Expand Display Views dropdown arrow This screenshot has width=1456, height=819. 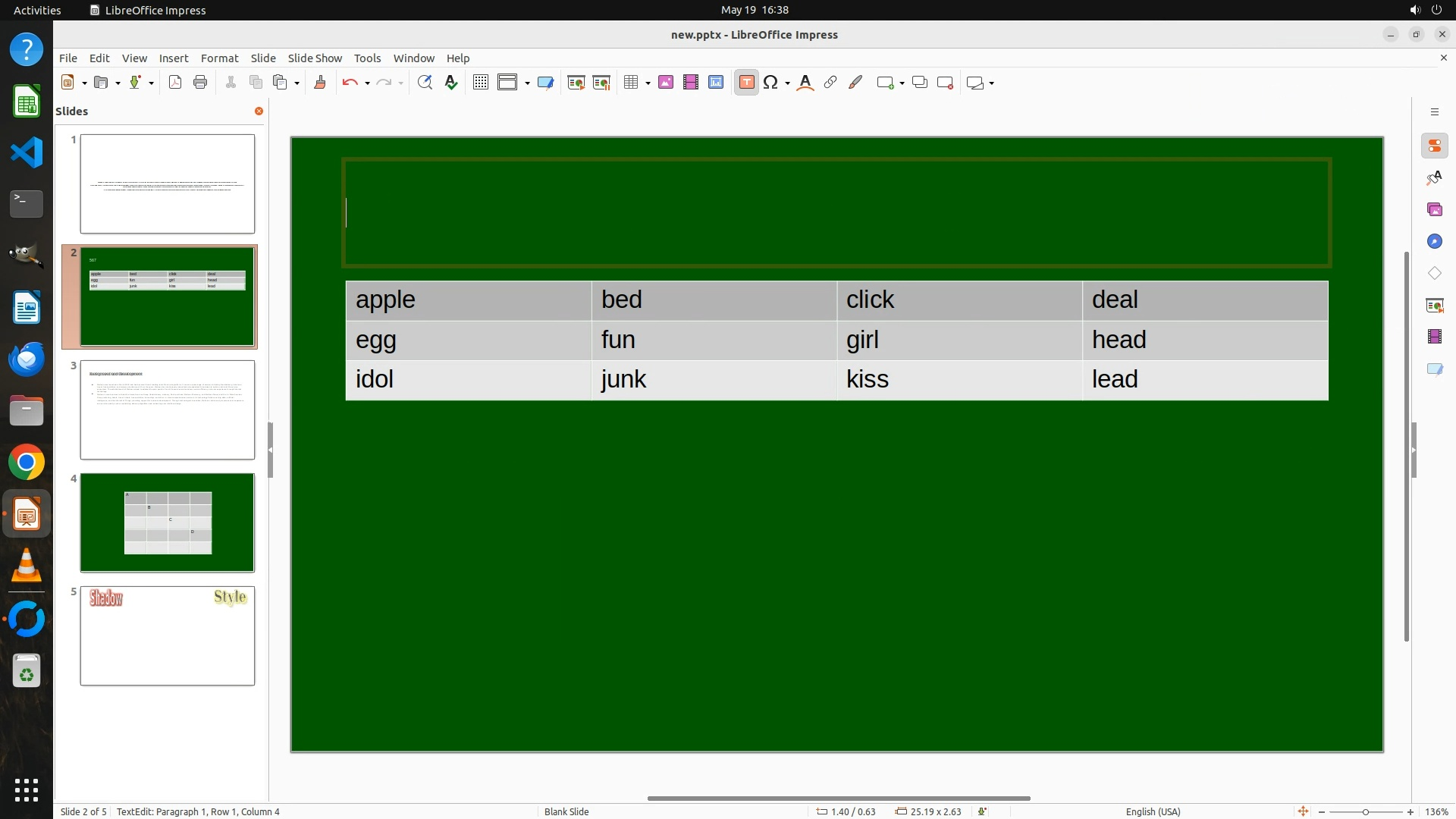(x=527, y=83)
